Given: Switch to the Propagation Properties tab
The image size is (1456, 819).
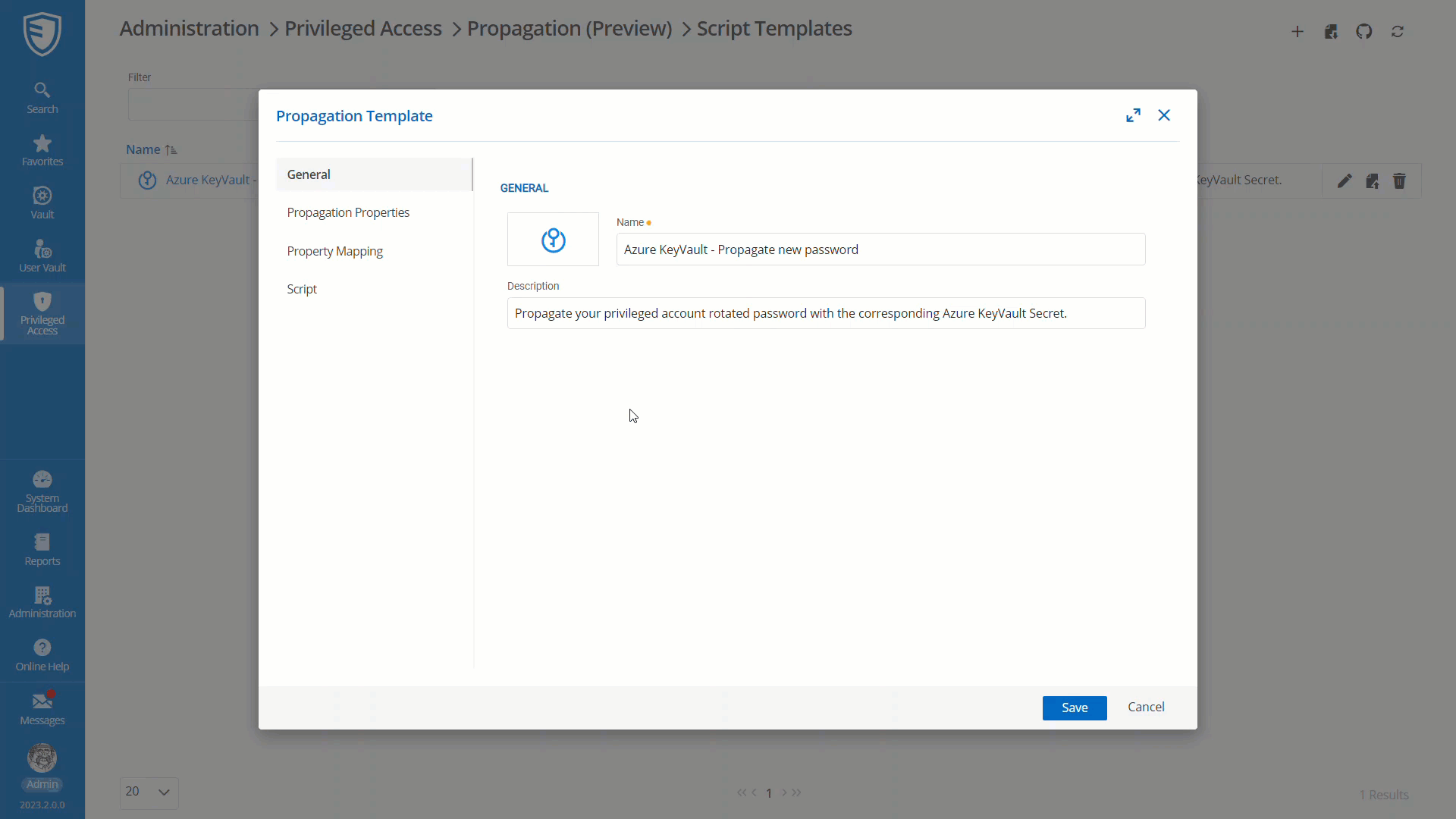Looking at the screenshot, I should tap(348, 212).
